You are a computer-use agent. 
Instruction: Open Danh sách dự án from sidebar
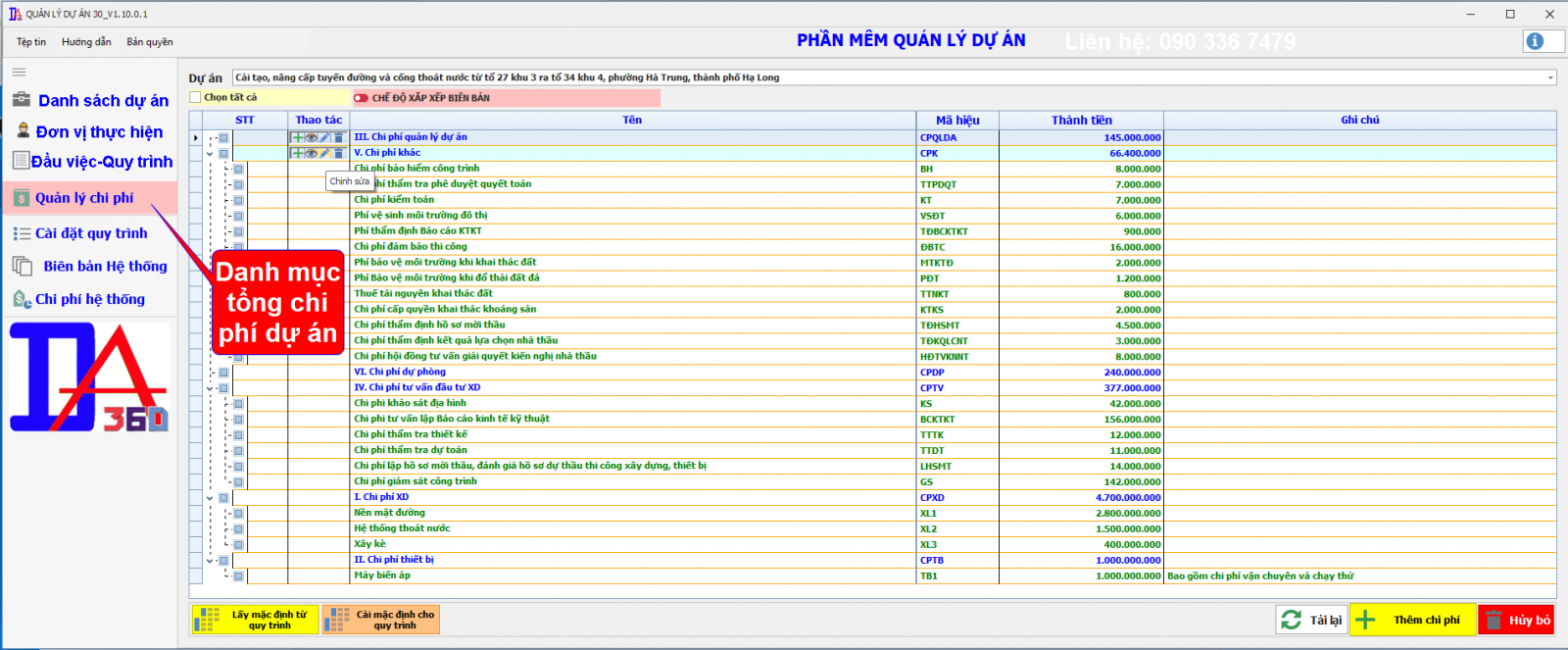pos(90,100)
